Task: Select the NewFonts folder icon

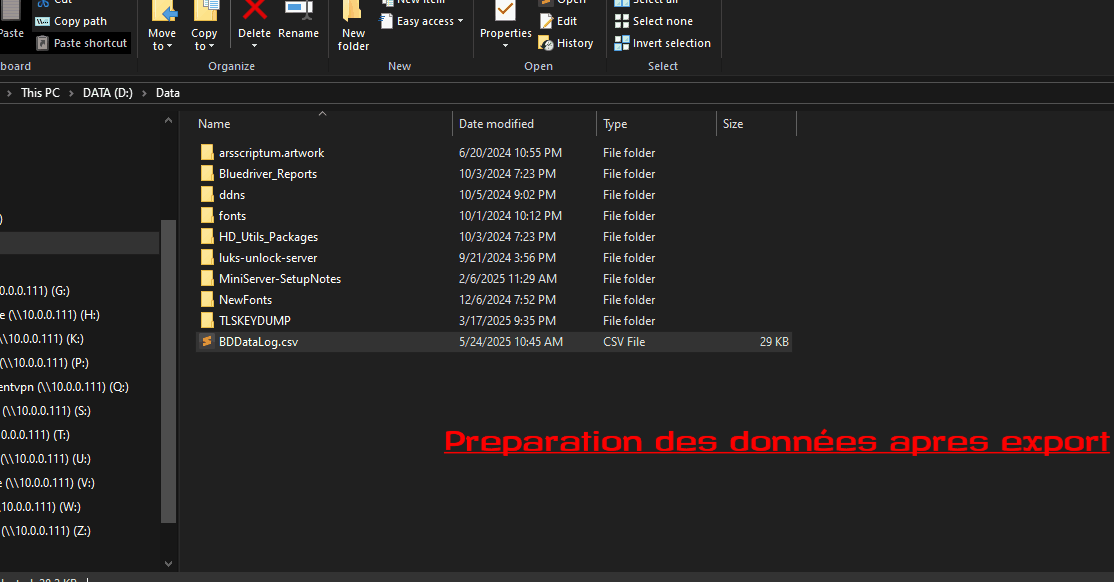Action: (207, 299)
